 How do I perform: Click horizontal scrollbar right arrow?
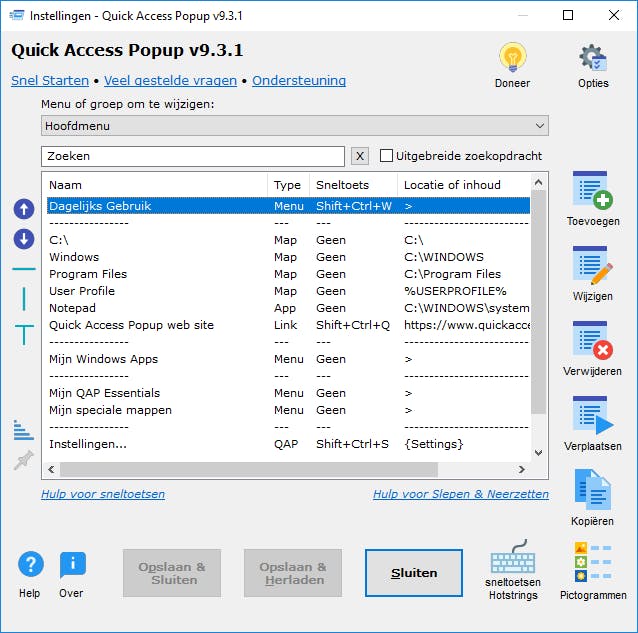pyautogui.click(x=522, y=469)
